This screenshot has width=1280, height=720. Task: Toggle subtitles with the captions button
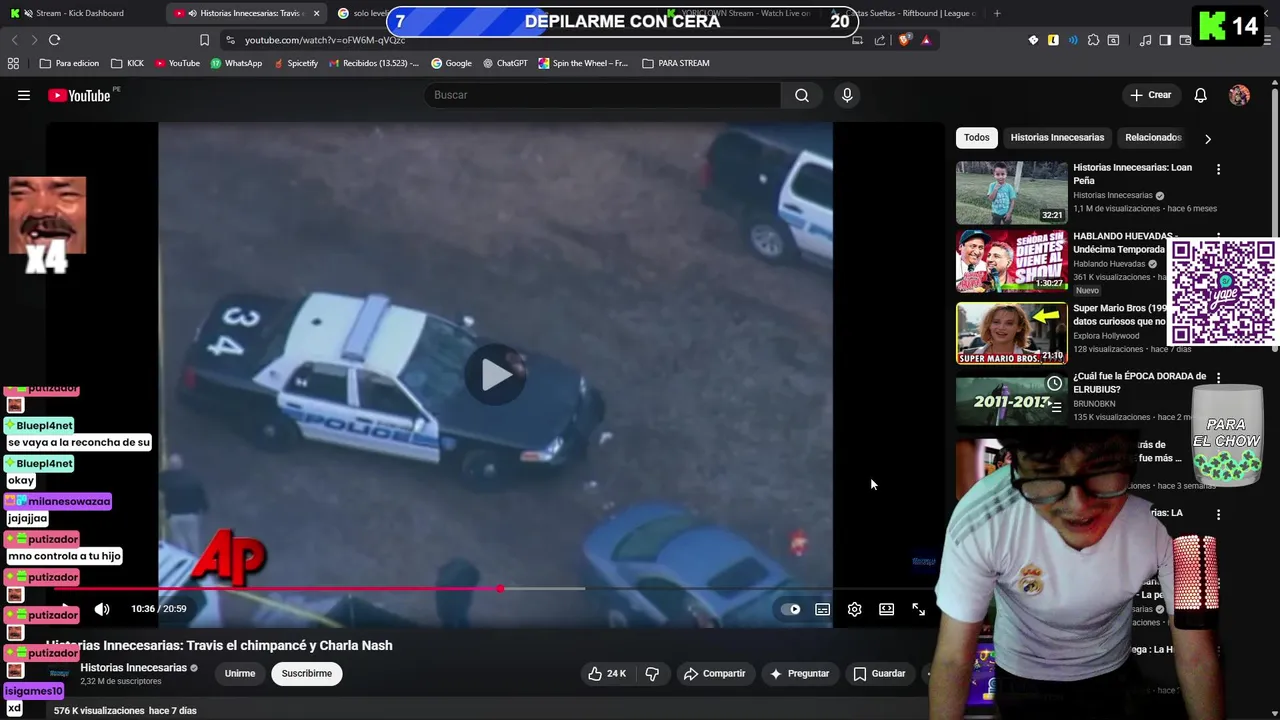click(x=822, y=609)
